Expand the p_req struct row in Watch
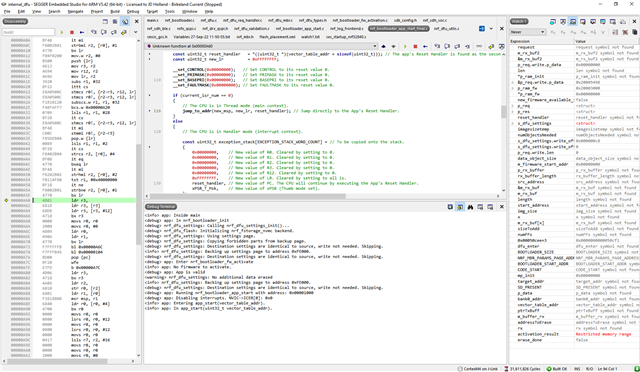 click(x=513, y=106)
